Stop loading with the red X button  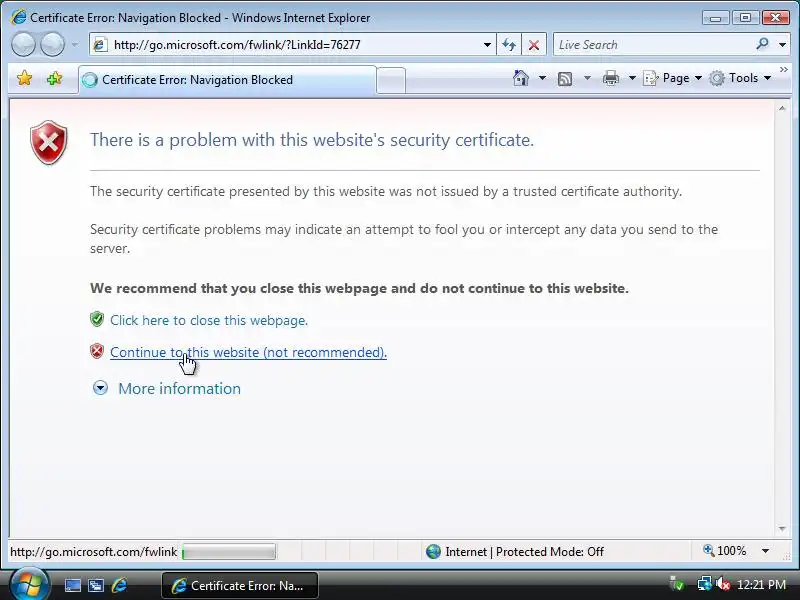tap(534, 45)
